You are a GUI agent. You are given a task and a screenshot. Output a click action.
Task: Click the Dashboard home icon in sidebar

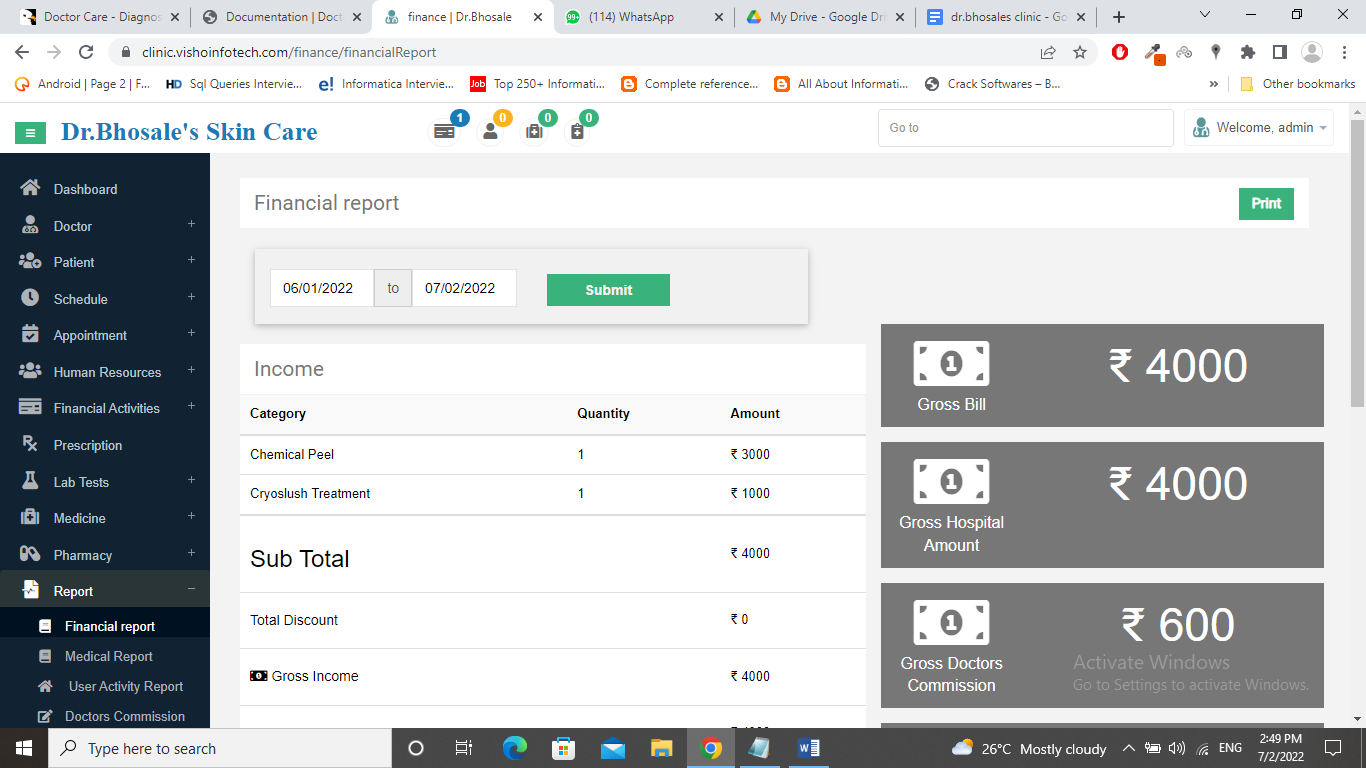coord(30,188)
